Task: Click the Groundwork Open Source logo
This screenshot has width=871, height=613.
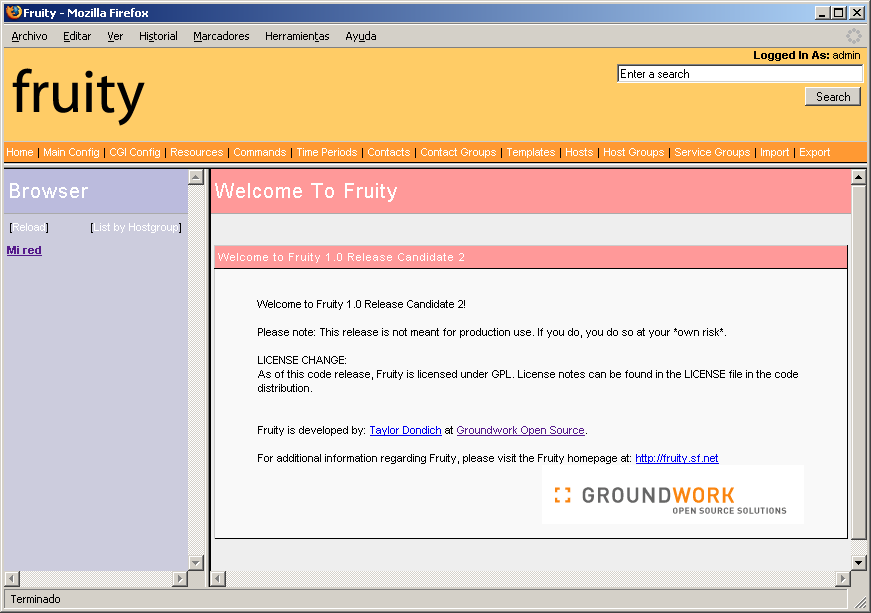Action: pos(673,494)
